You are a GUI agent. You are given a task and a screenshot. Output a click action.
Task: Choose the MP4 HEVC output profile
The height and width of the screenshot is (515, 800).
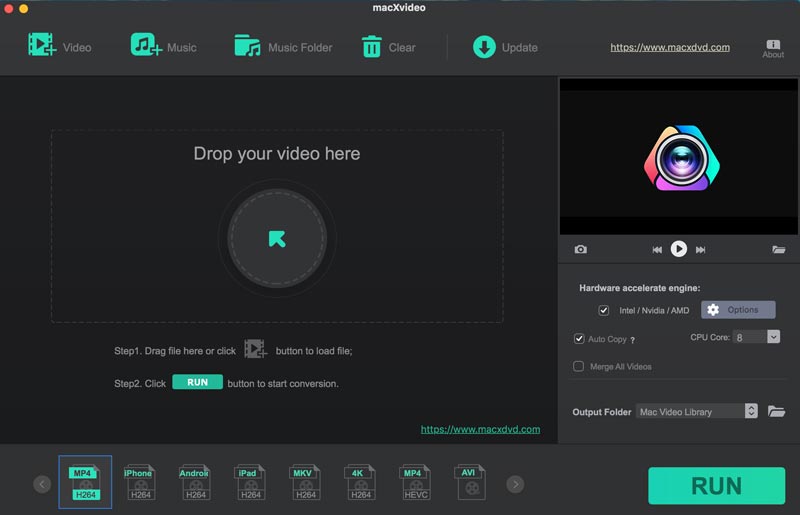click(415, 482)
